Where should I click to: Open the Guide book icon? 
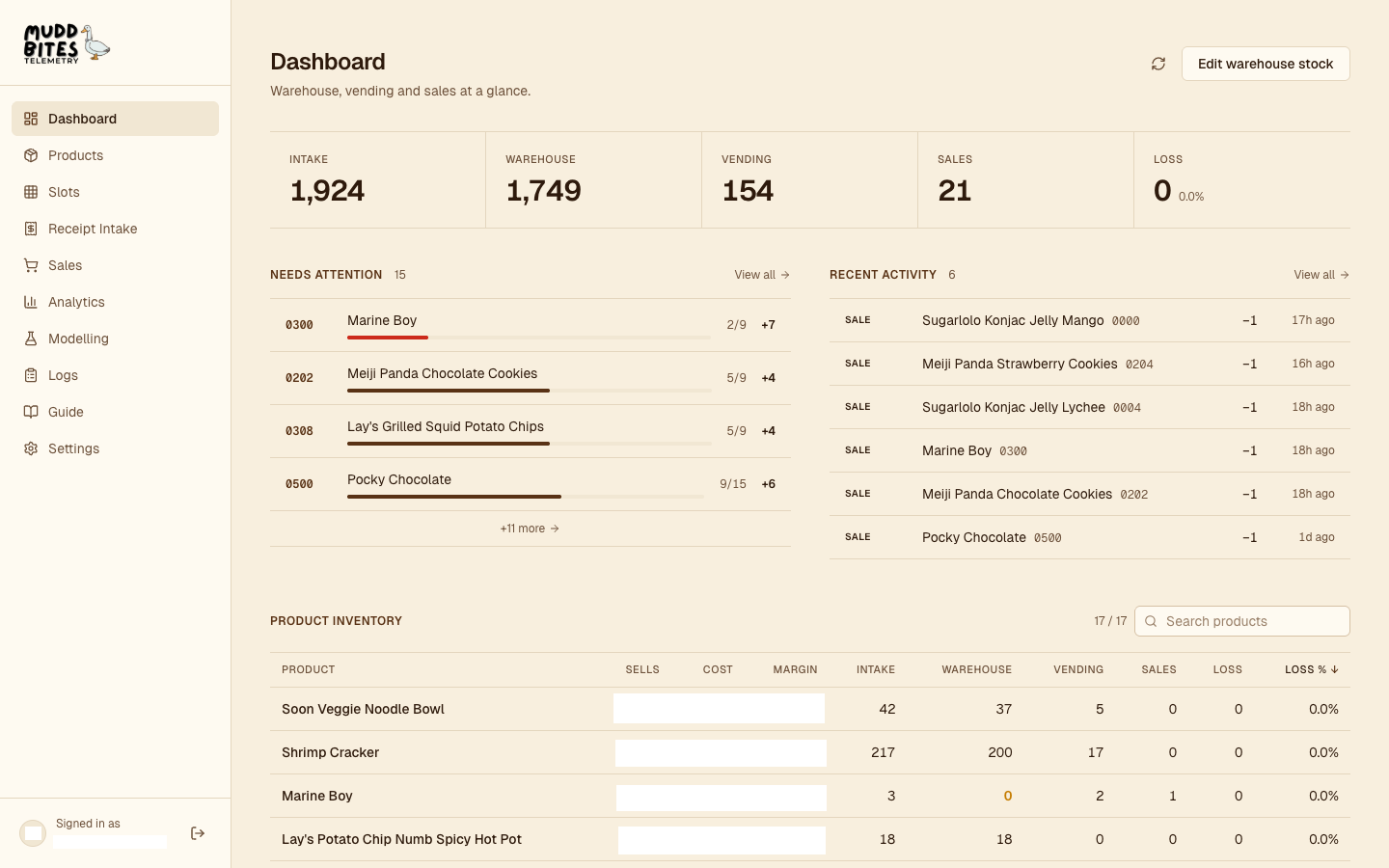32,412
